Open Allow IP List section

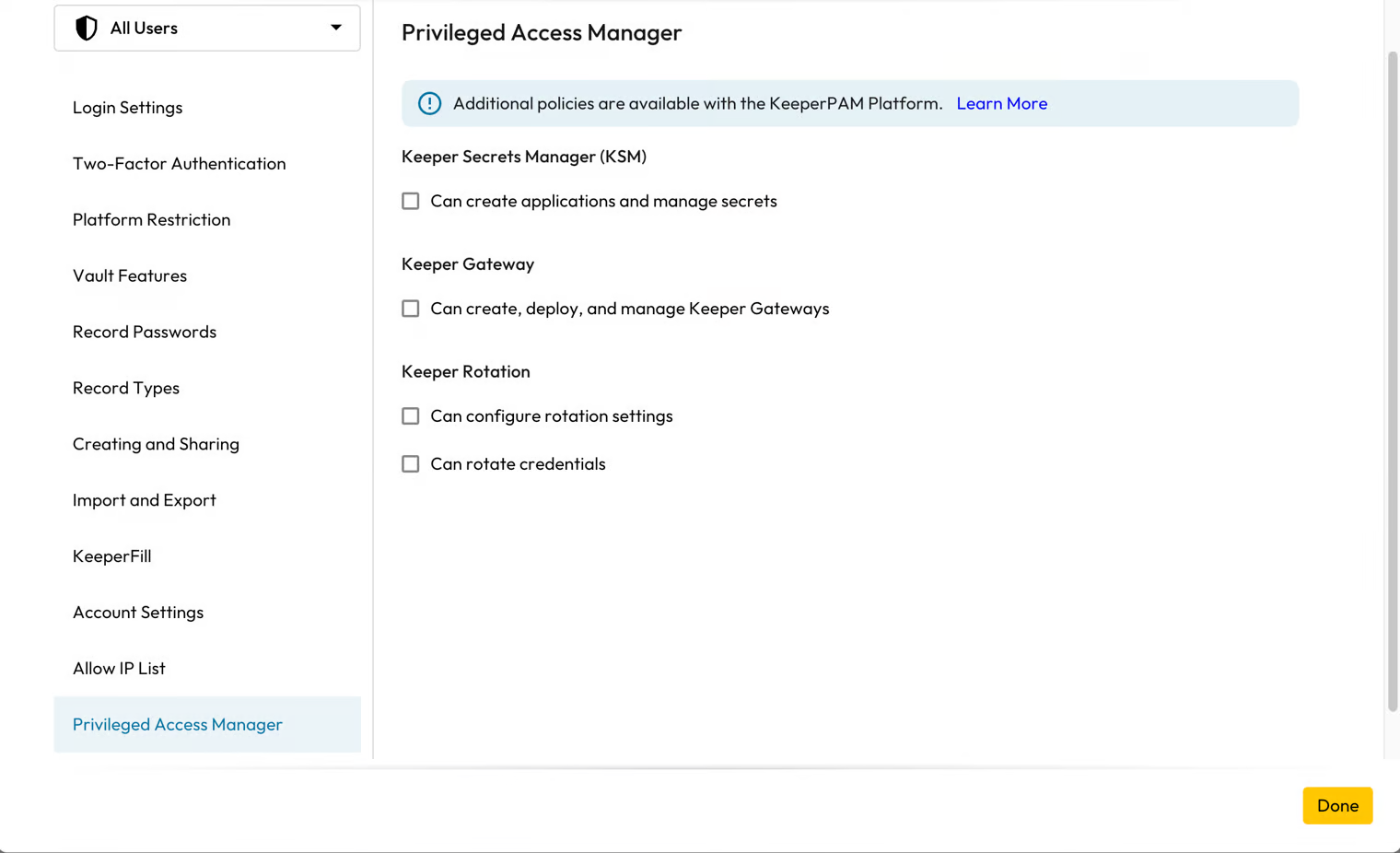[120, 669]
